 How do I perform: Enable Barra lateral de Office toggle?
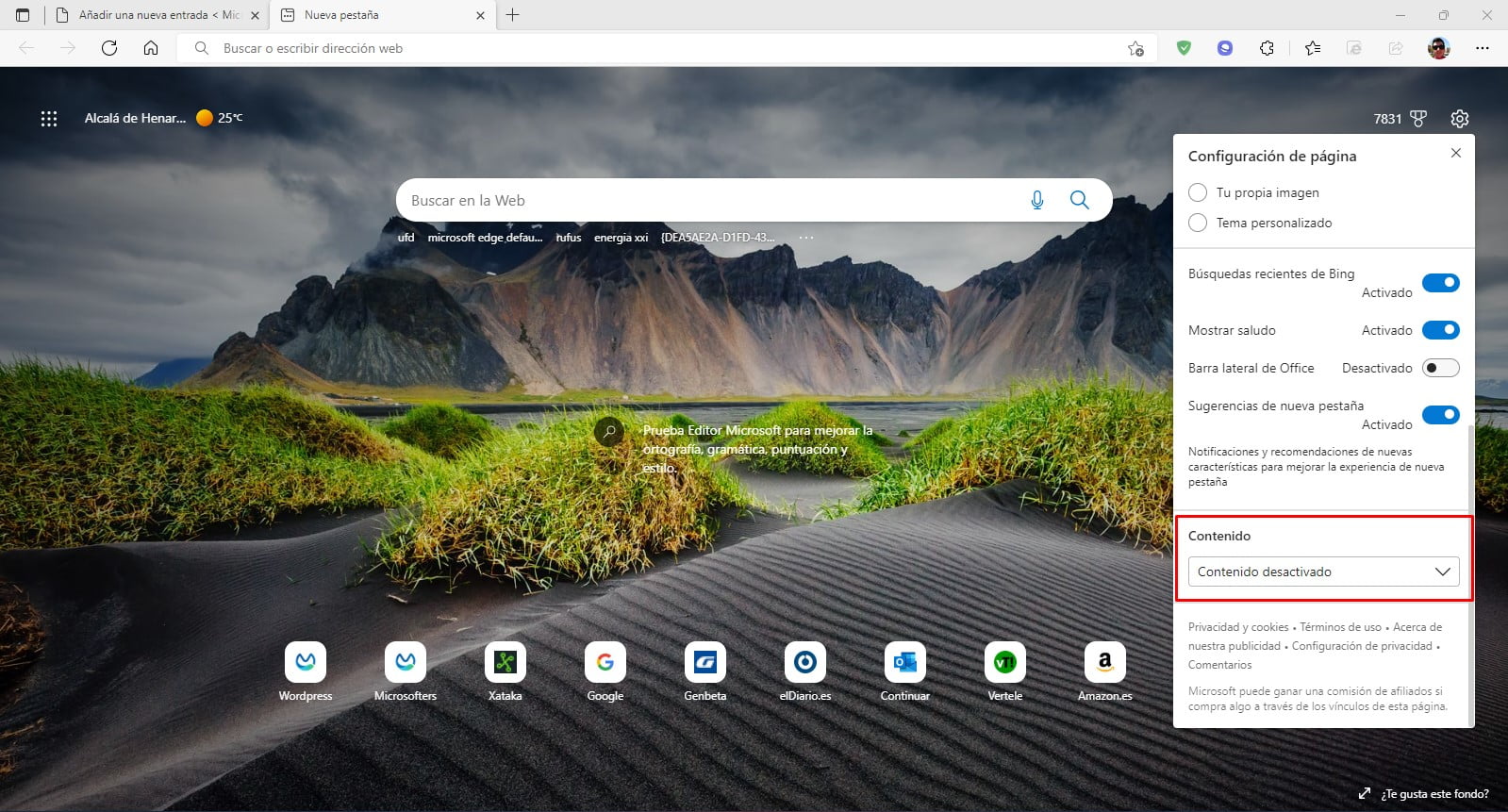click(1440, 368)
